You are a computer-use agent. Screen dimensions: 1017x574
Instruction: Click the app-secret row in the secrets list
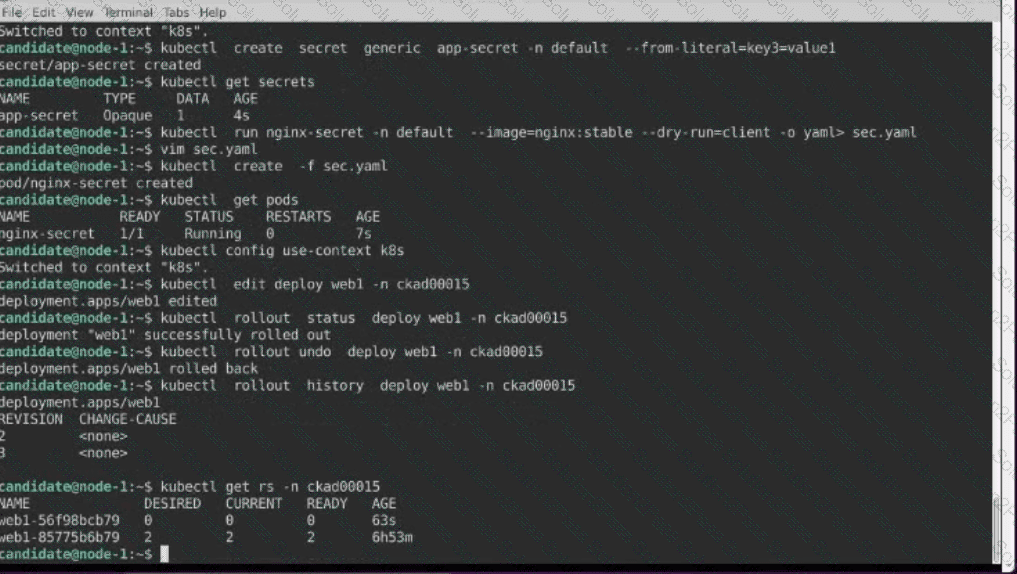pos(40,116)
